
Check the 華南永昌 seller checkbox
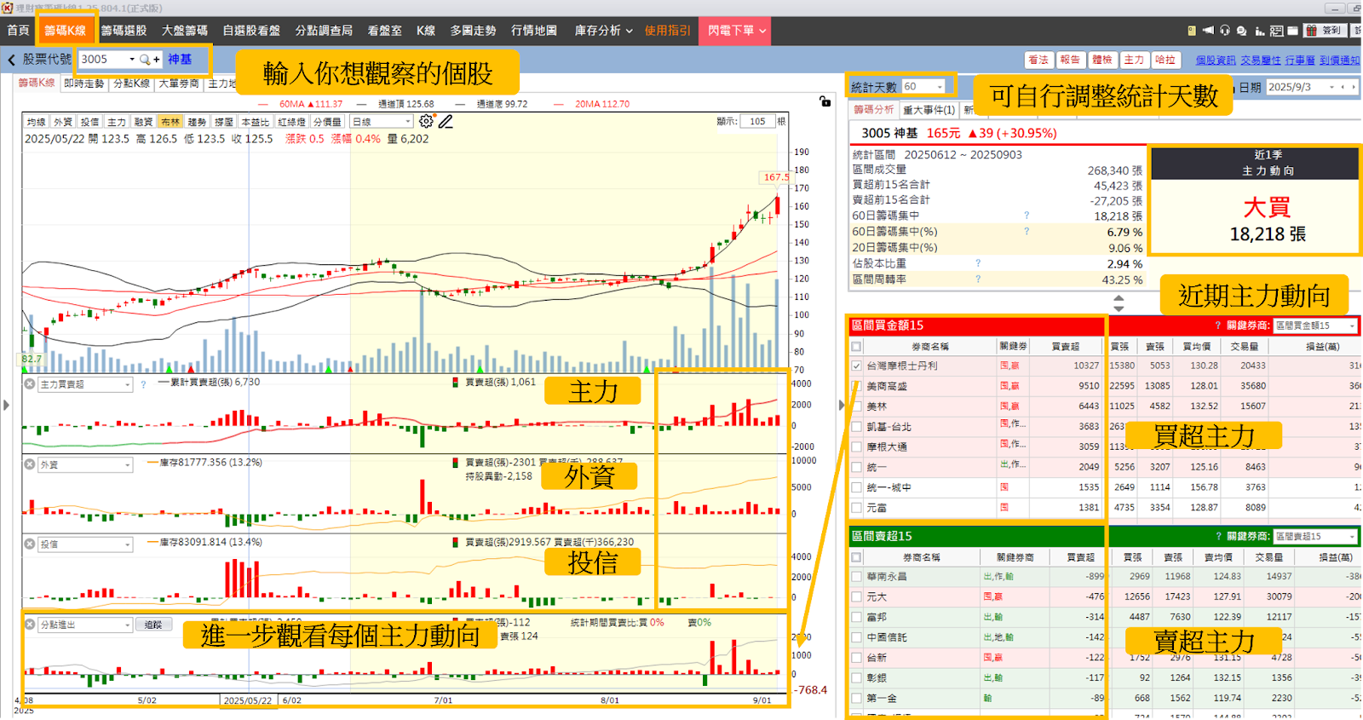click(856, 576)
